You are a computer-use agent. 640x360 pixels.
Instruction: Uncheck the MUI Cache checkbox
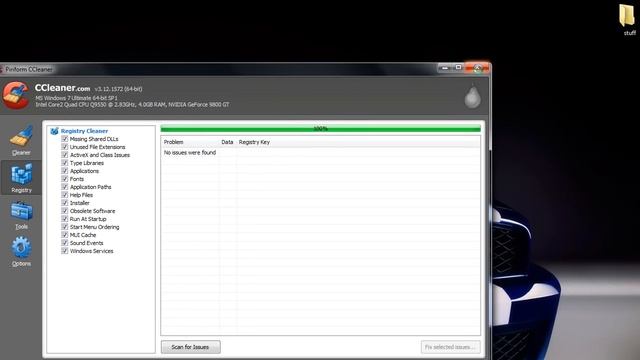click(64, 235)
